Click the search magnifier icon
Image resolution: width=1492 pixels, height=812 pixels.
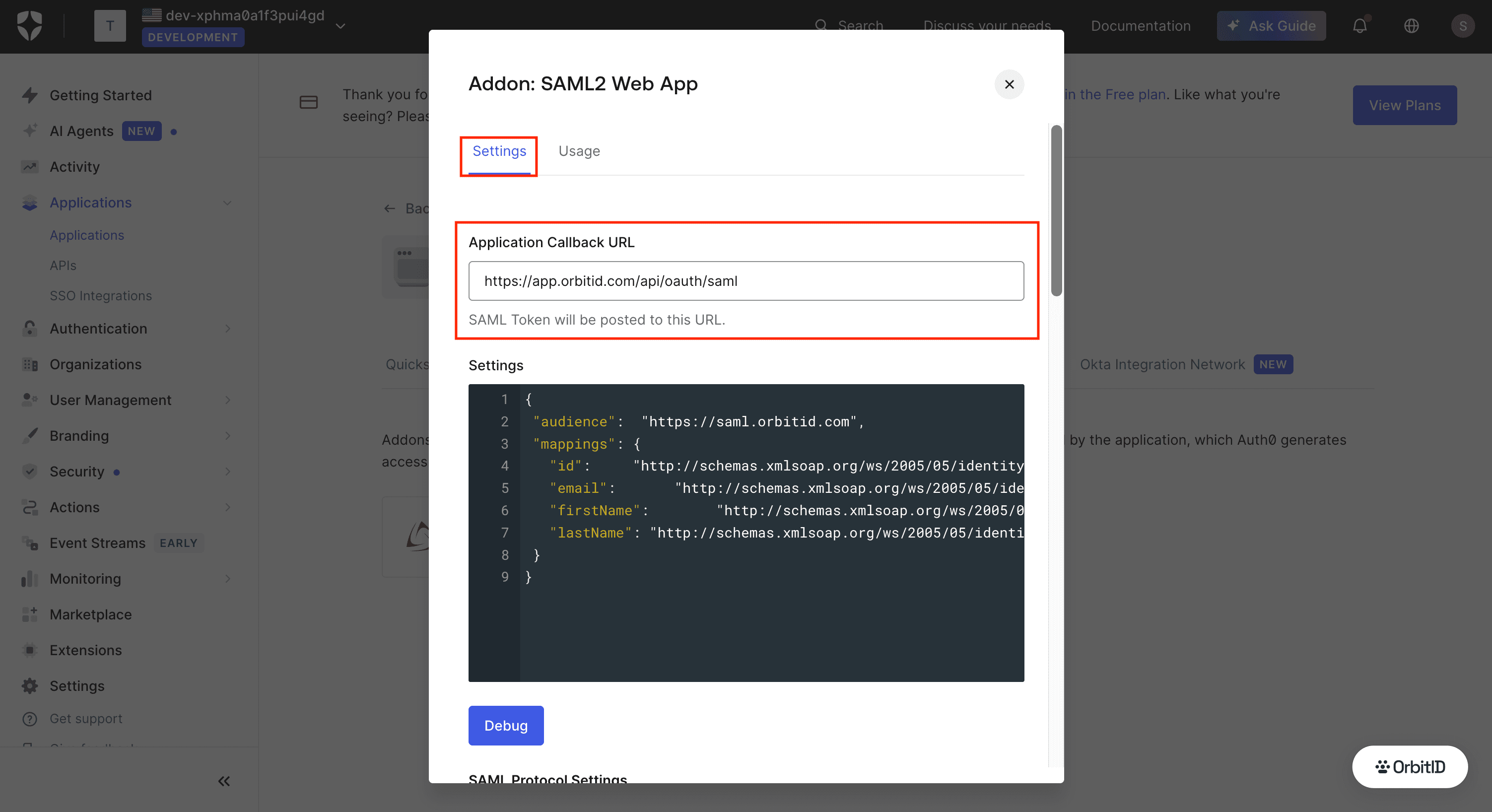tap(821, 25)
